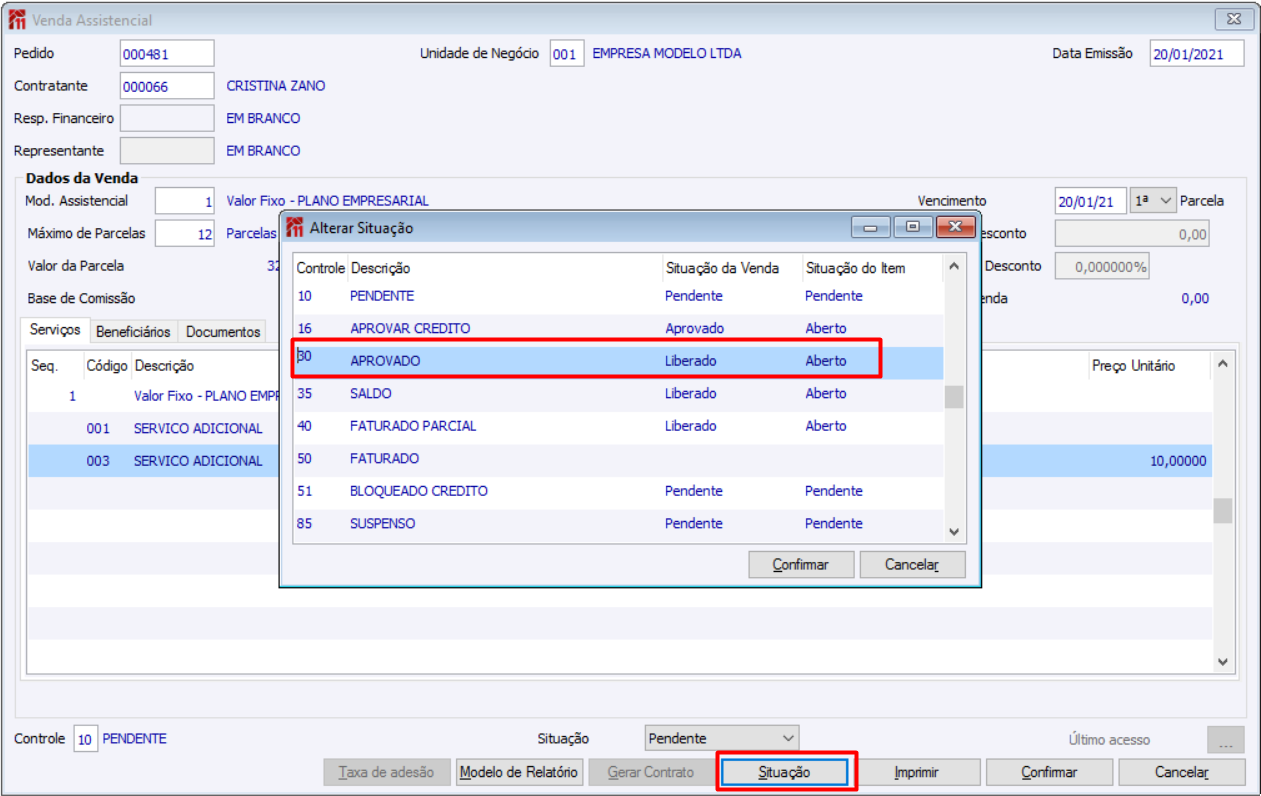The height and width of the screenshot is (796, 1261).
Task: Click the Modelo de Relatório button
Action: click(519, 772)
